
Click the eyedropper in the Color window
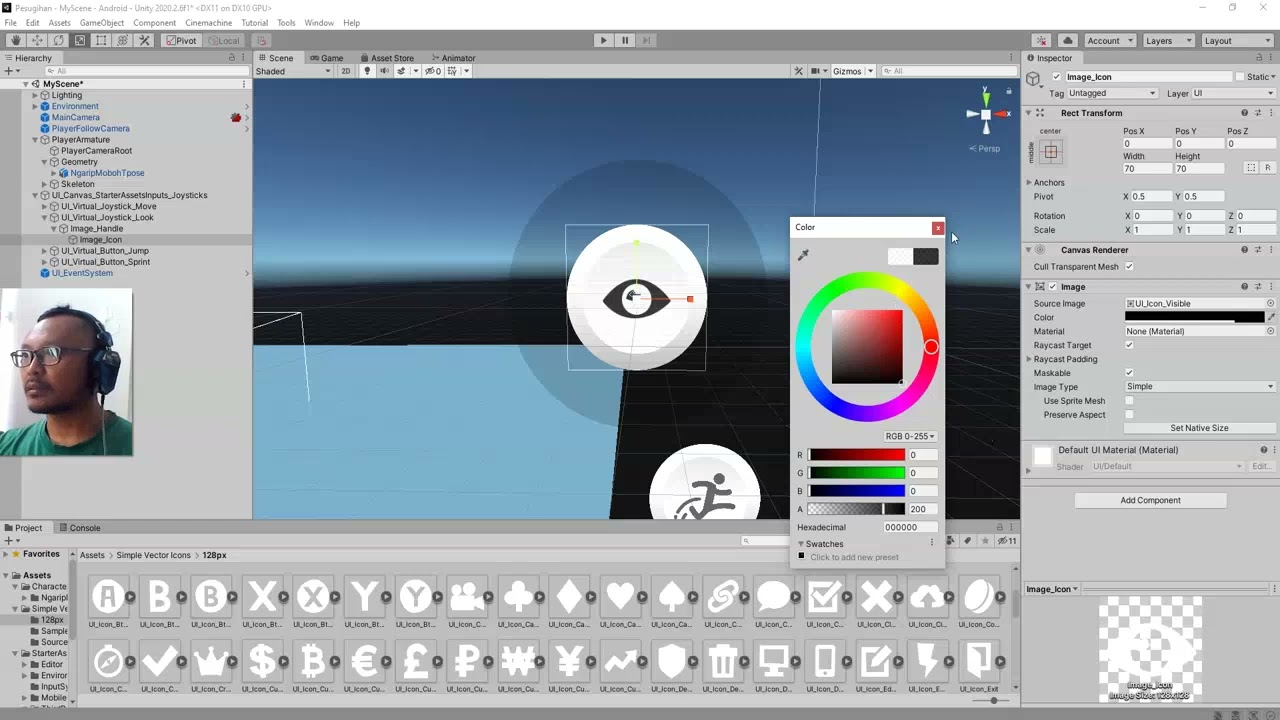[x=803, y=256]
